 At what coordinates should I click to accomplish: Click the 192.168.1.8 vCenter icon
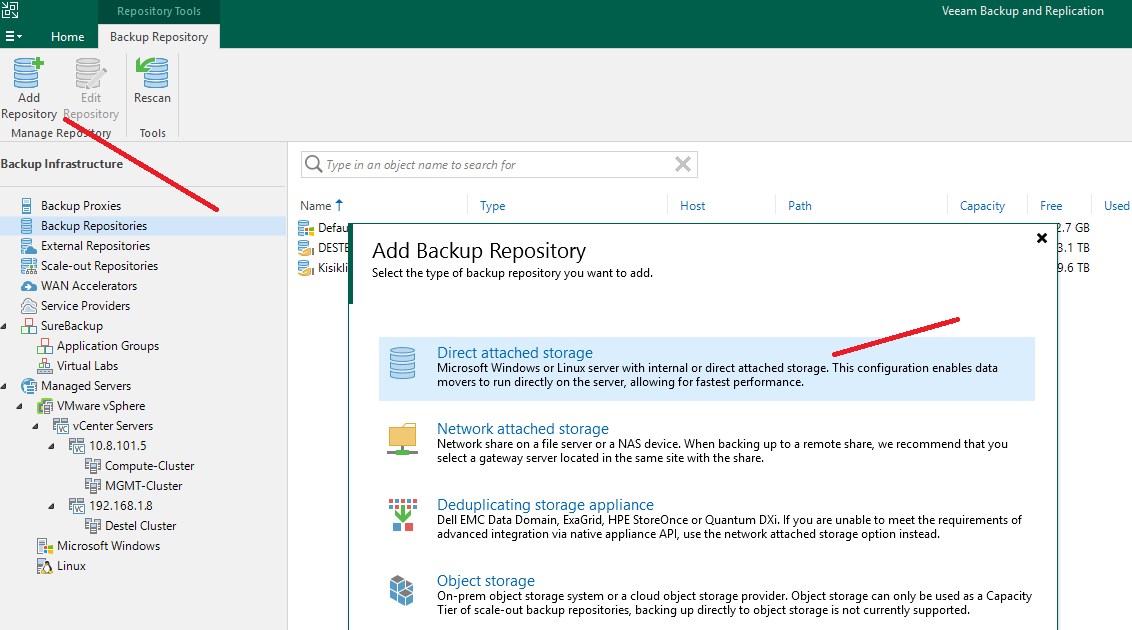77,506
